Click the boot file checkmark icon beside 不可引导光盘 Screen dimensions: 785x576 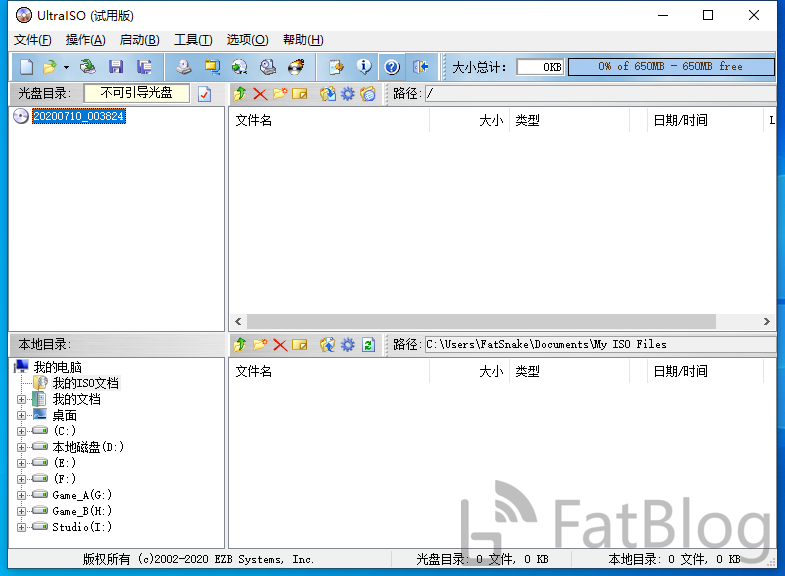point(204,94)
